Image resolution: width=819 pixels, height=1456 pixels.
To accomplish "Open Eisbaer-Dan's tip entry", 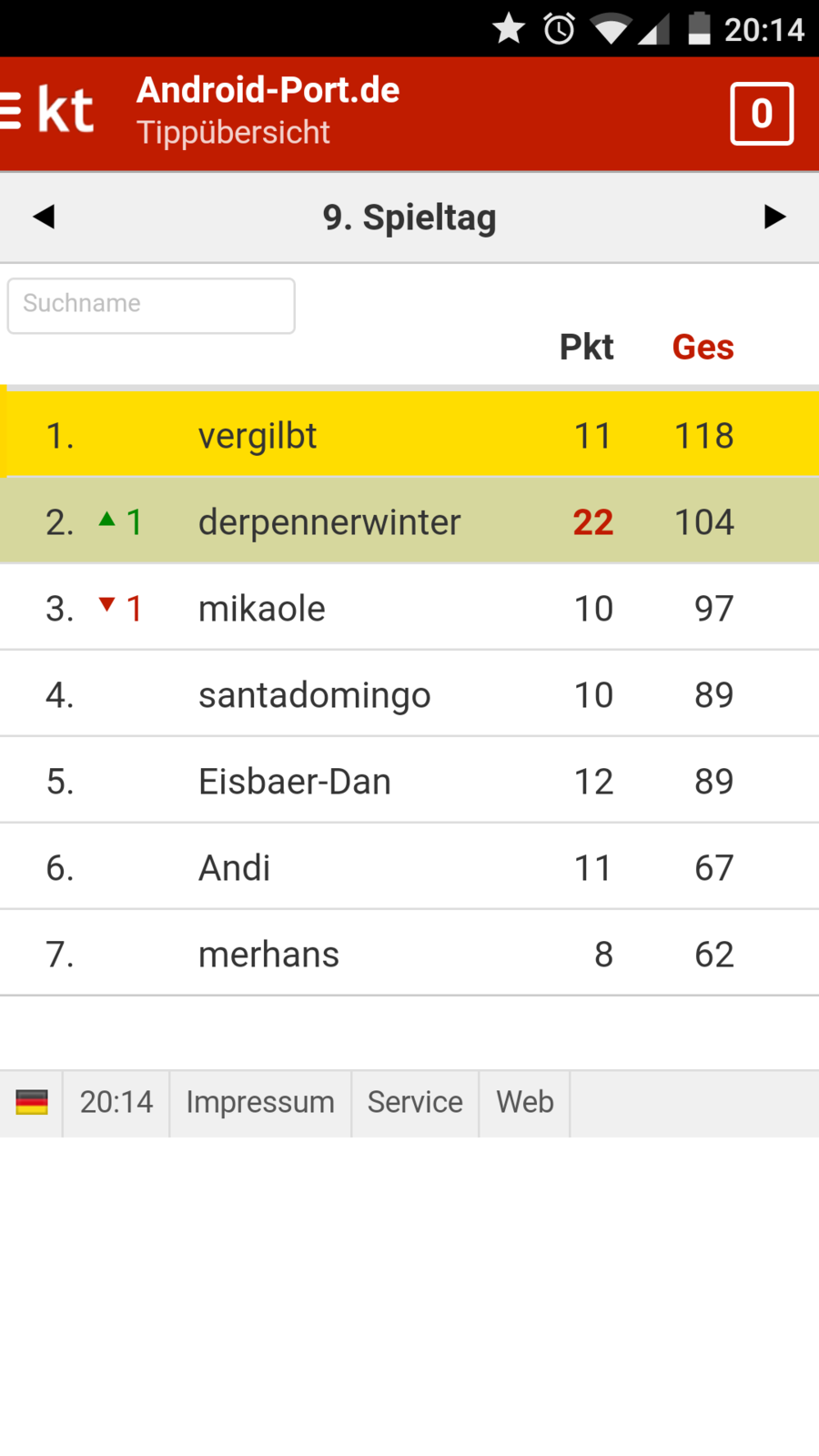I will [295, 782].
